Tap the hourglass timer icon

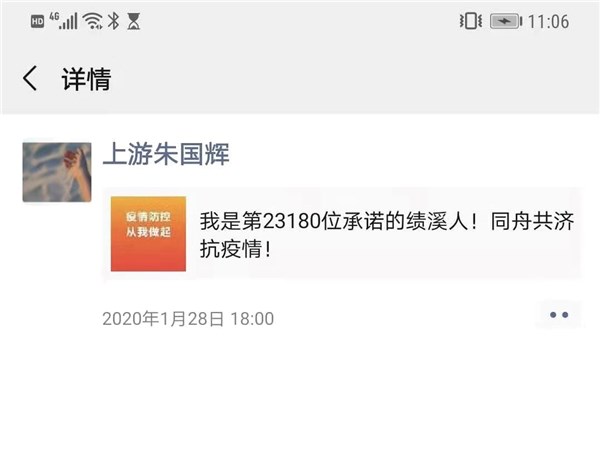pos(134,21)
